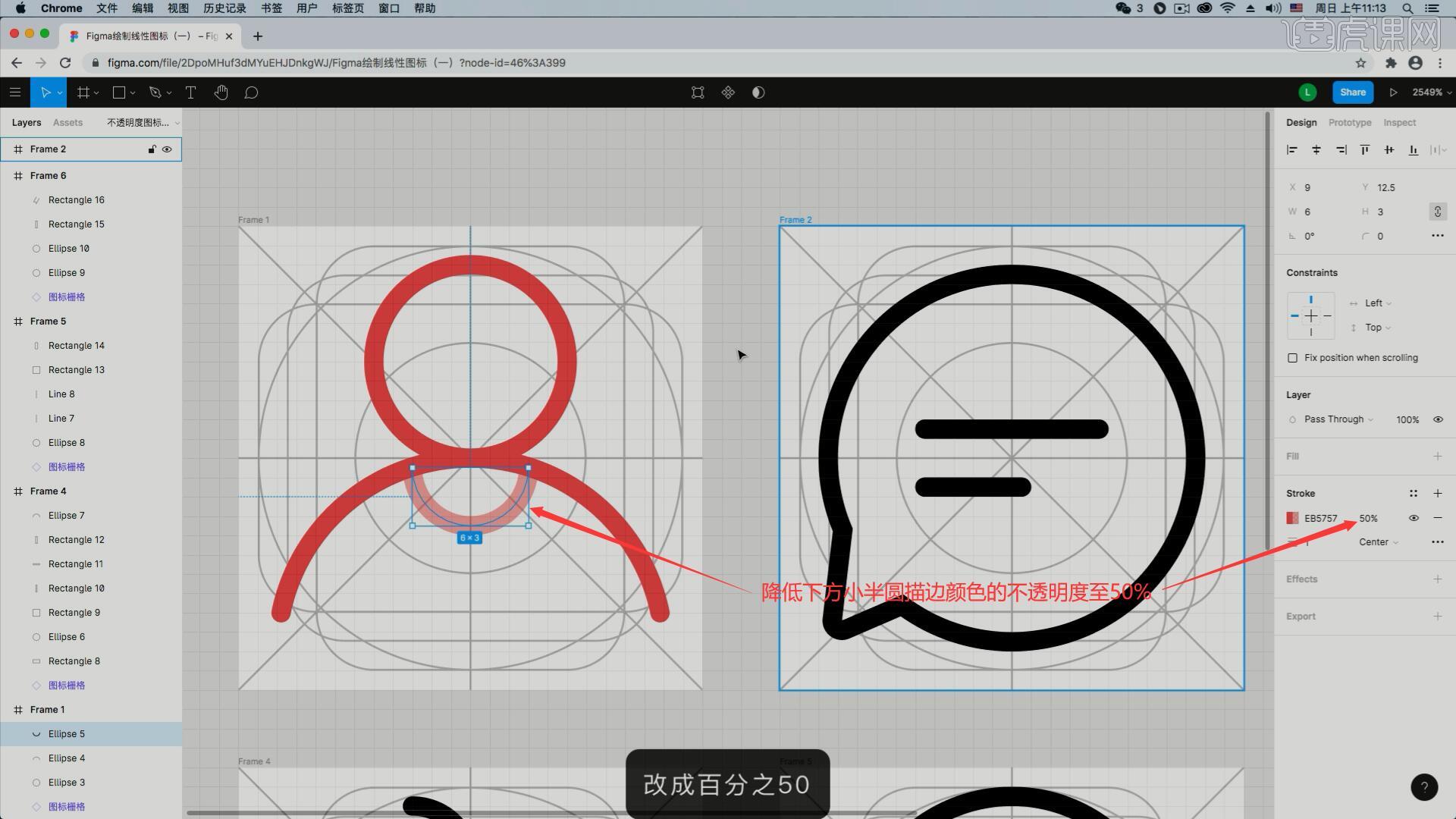Viewport: 1456px width, 819px height.
Task: Open the page selector dropdown 不透明度图标
Action: [143, 123]
